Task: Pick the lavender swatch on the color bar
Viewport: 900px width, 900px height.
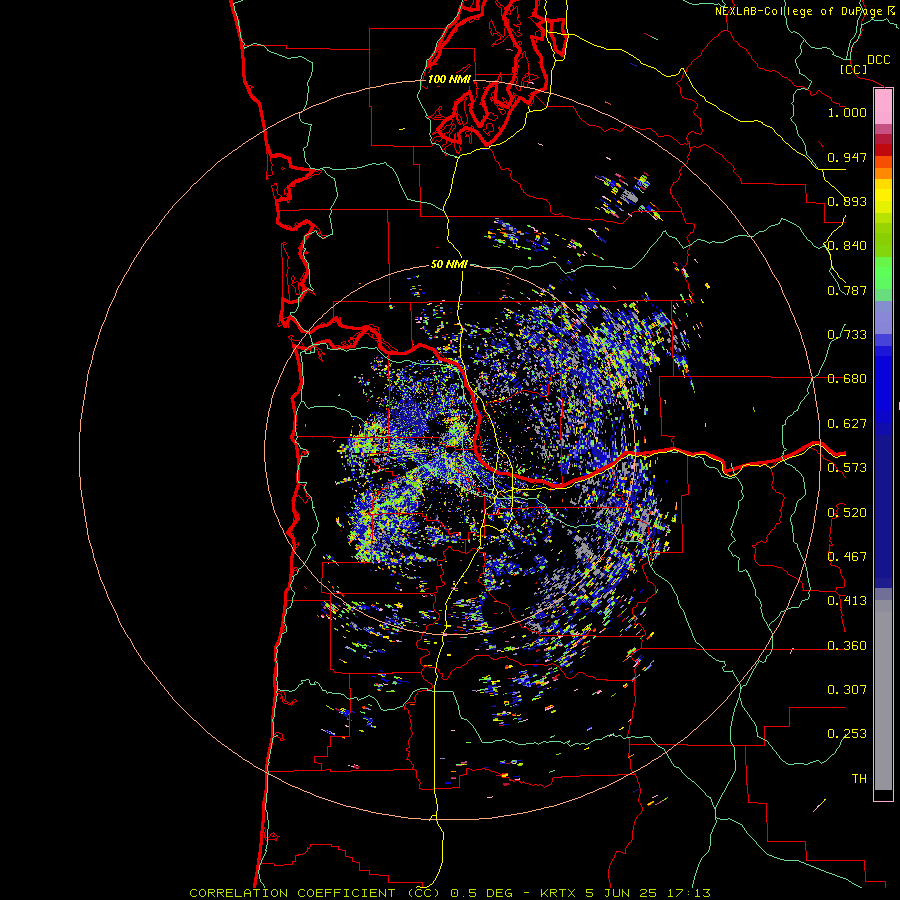Action: [883, 317]
